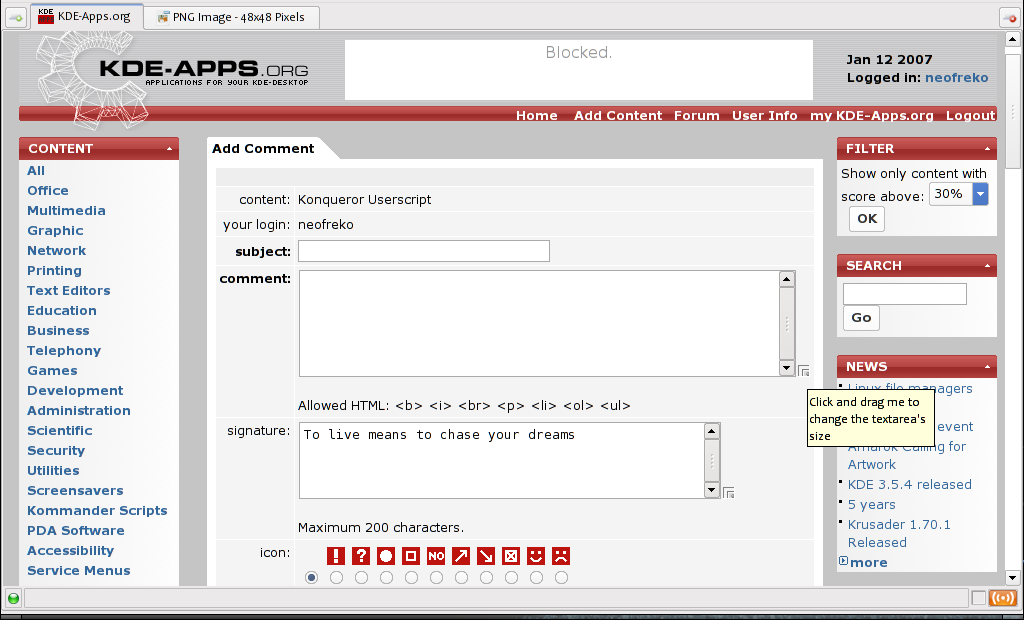Open Forum in navigation bar
The width and height of the screenshot is (1024, 620).
click(x=696, y=116)
